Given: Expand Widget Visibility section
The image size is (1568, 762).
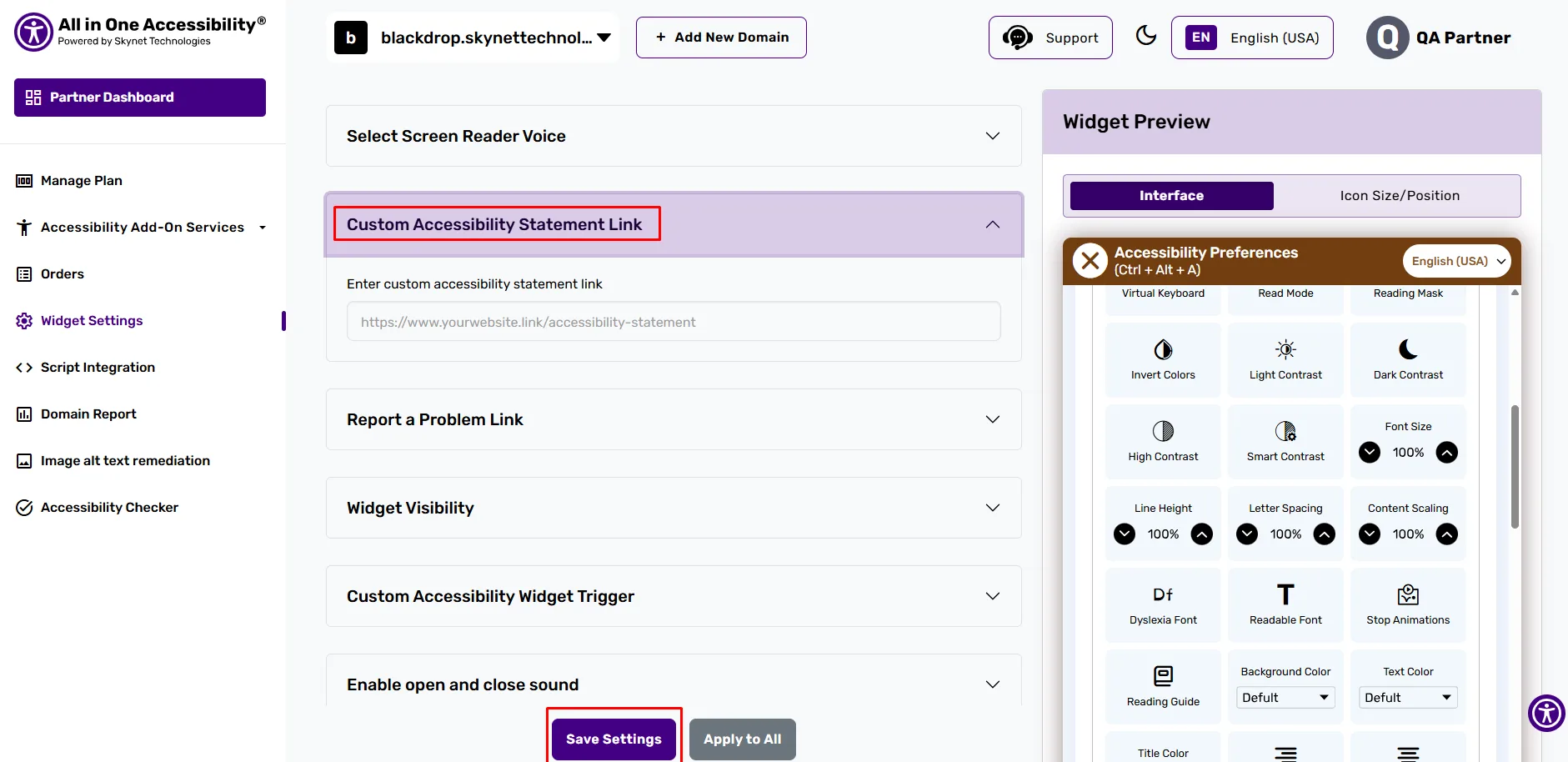Looking at the screenshot, I should (x=674, y=508).
